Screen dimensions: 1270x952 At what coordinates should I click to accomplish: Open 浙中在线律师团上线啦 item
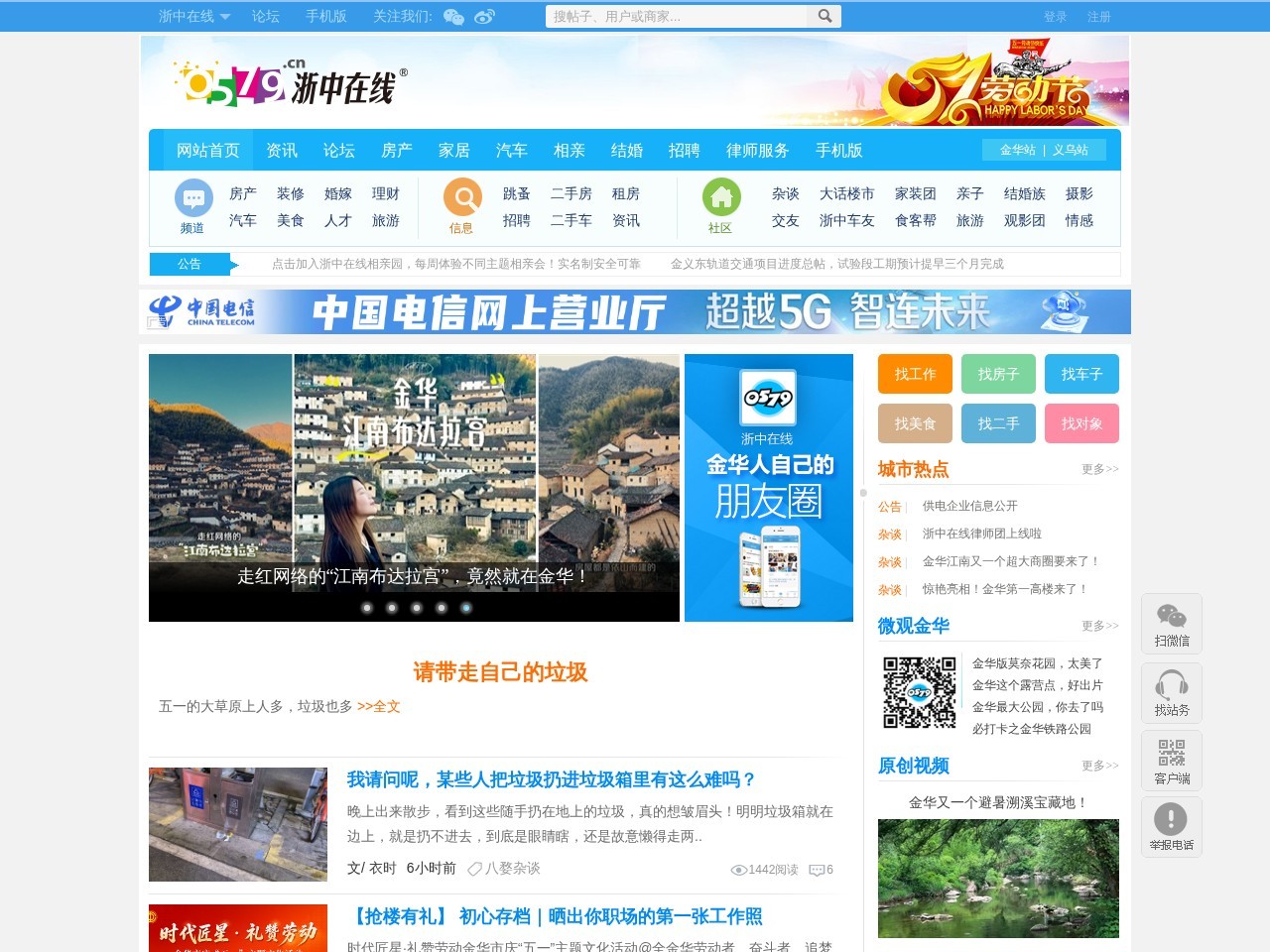[x=982, y=534]
